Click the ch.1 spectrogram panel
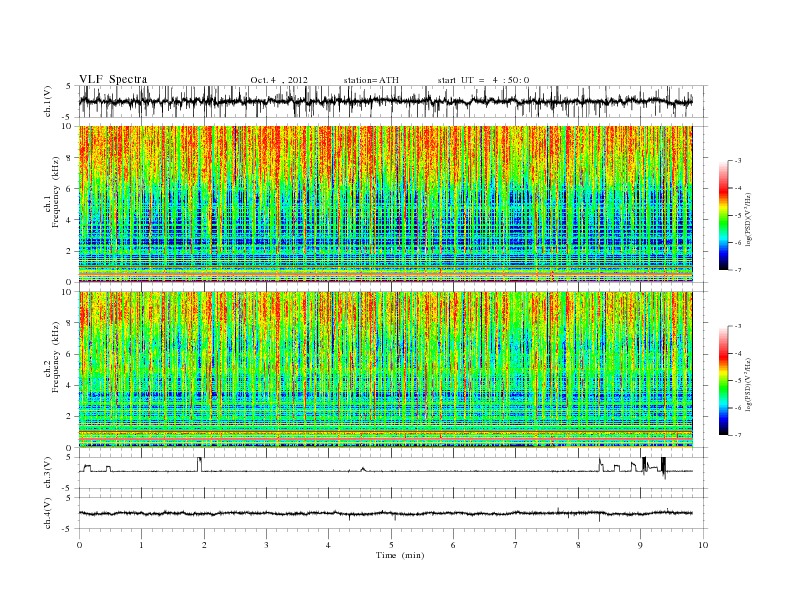Viewport: 792px width, 612px height. [386, 204]
